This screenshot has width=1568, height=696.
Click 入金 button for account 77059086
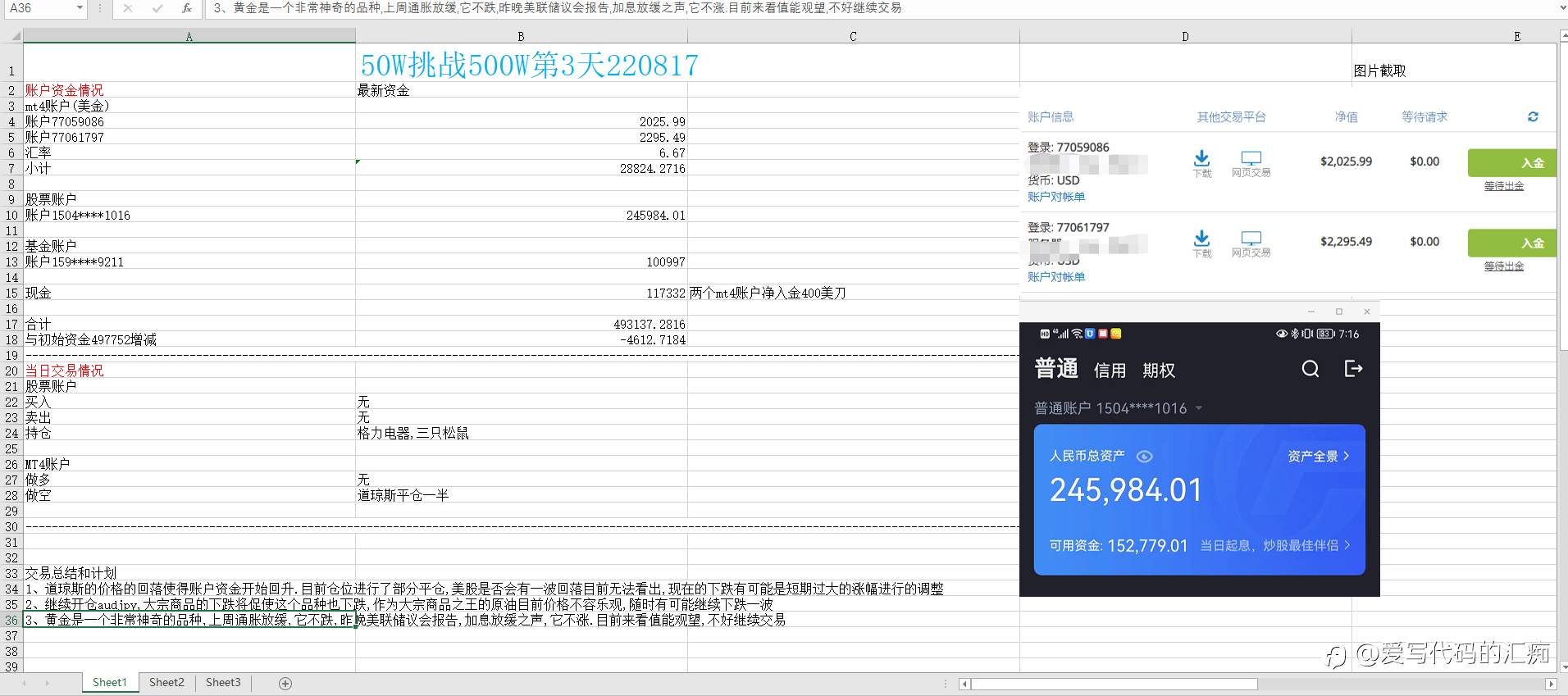point(1511,162)
